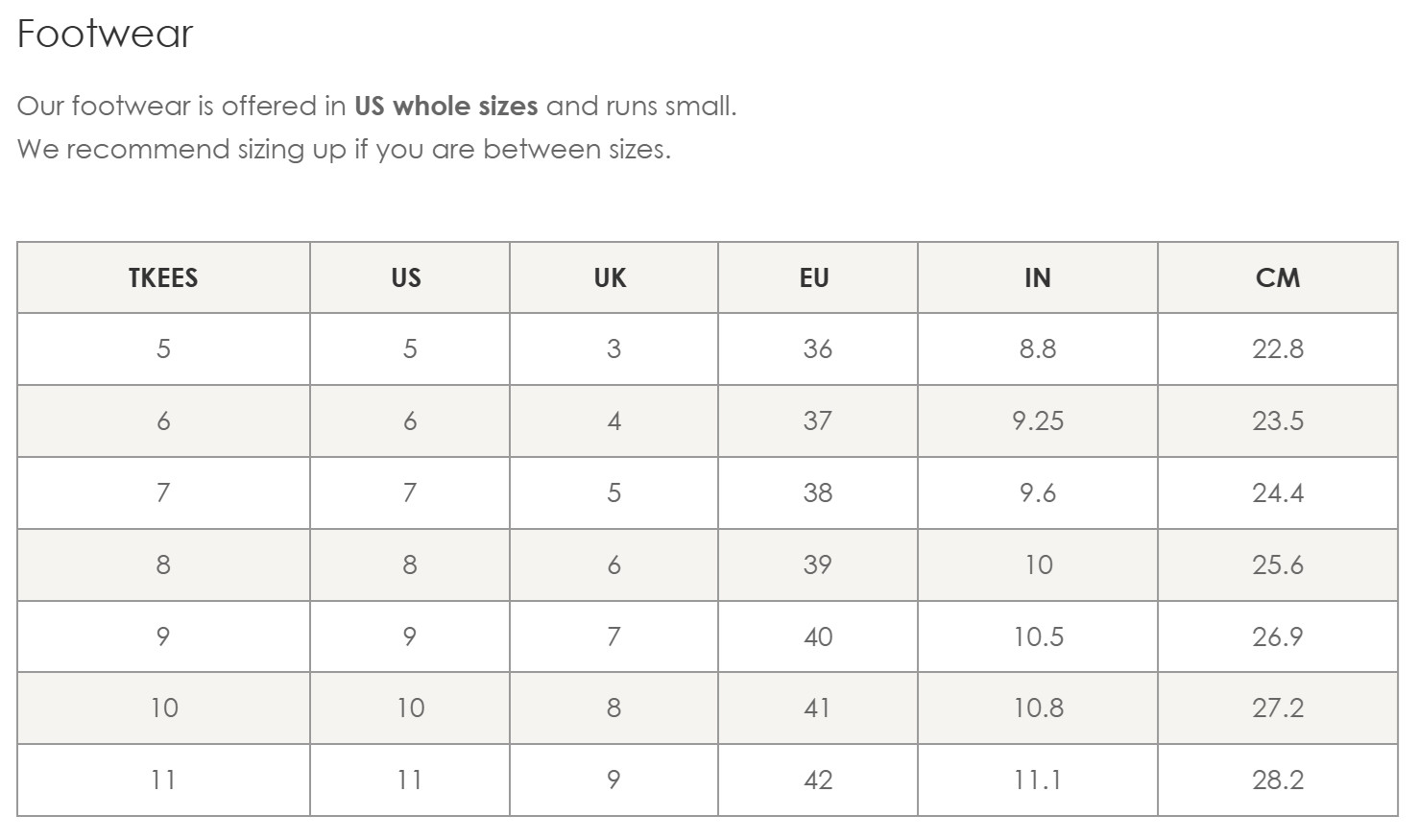1419x840 pixels.
Task: Click the 8.8 inches cell
Action: click(1038, 348)
